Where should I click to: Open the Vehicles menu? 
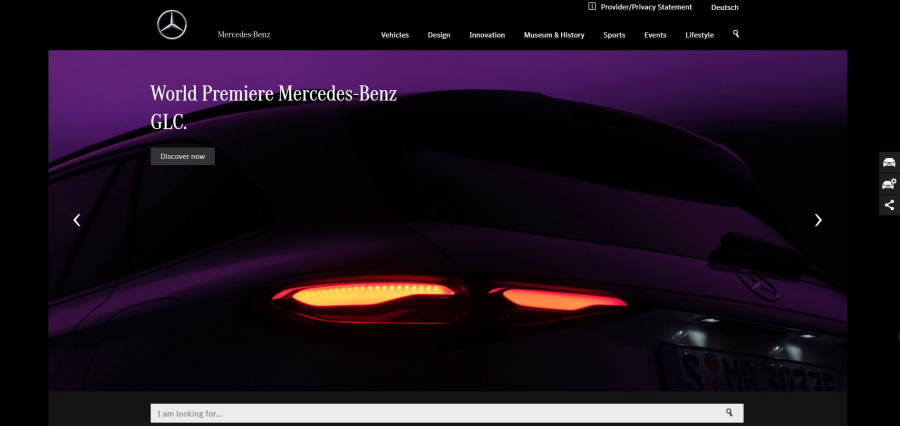(x=395, y=35)
